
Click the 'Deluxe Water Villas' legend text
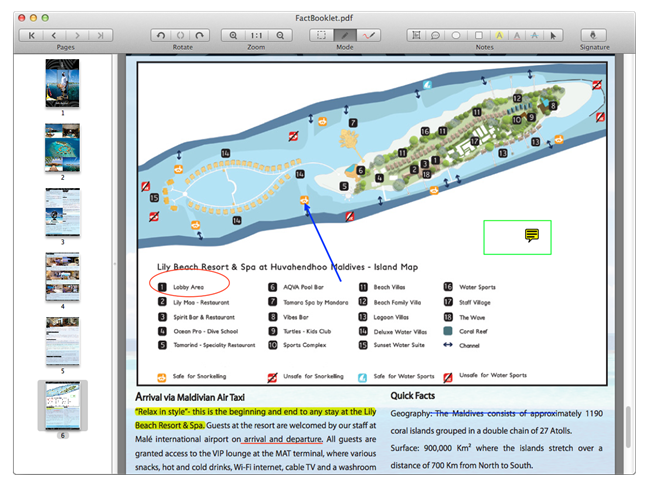[x=400, y=332]
